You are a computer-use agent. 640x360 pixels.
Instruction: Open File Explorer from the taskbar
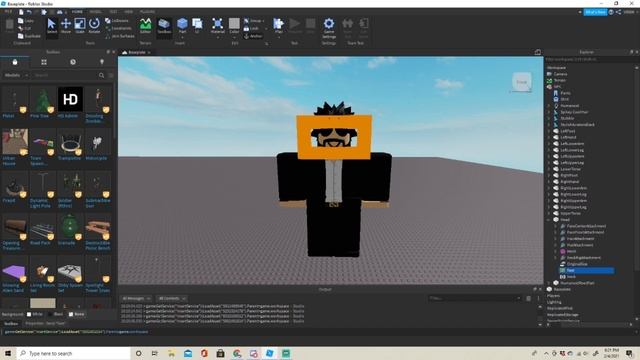(x=171, y=353)
